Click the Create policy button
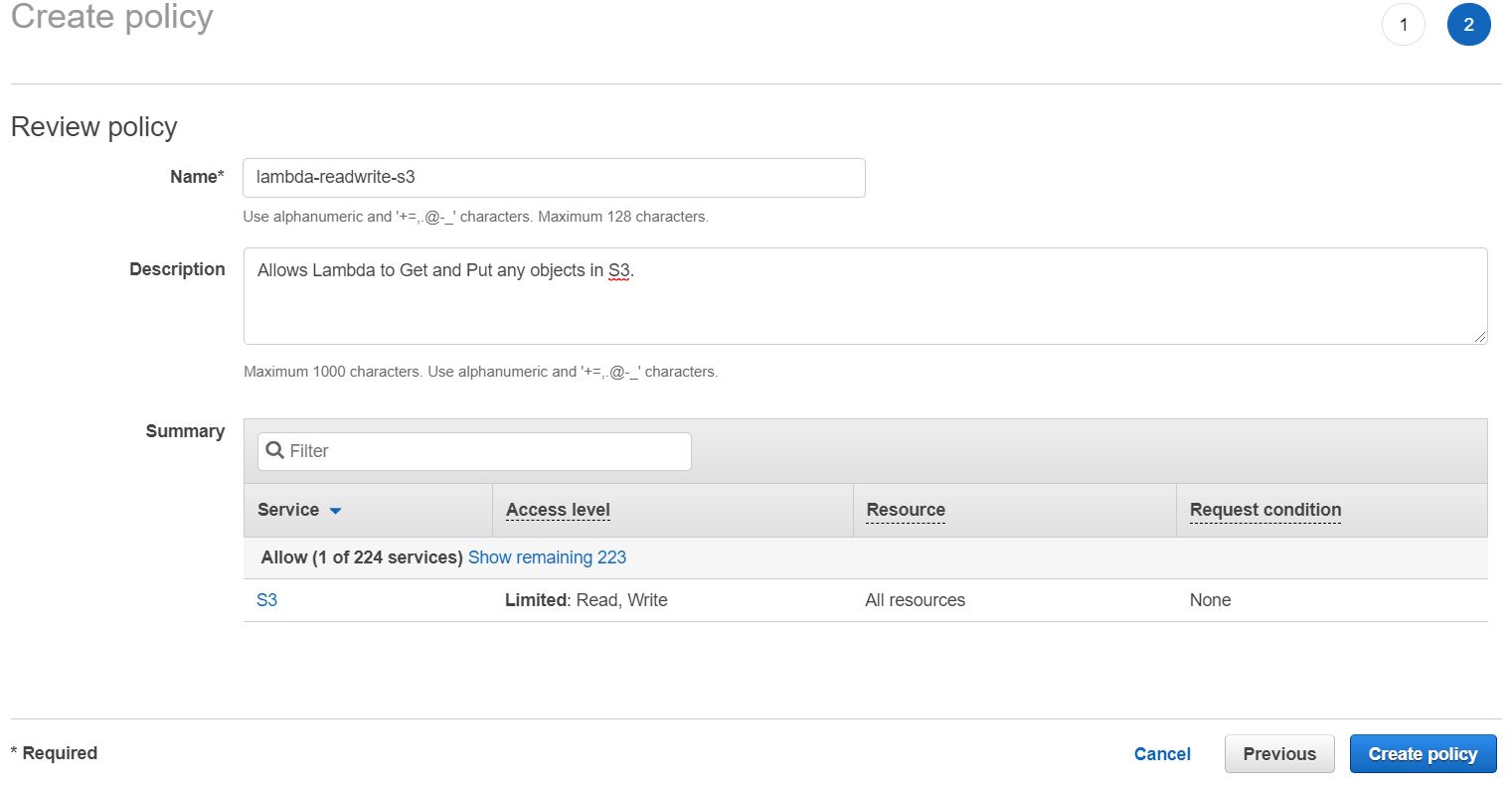This screenshot has height=790, width=1512. point(1422,753)
